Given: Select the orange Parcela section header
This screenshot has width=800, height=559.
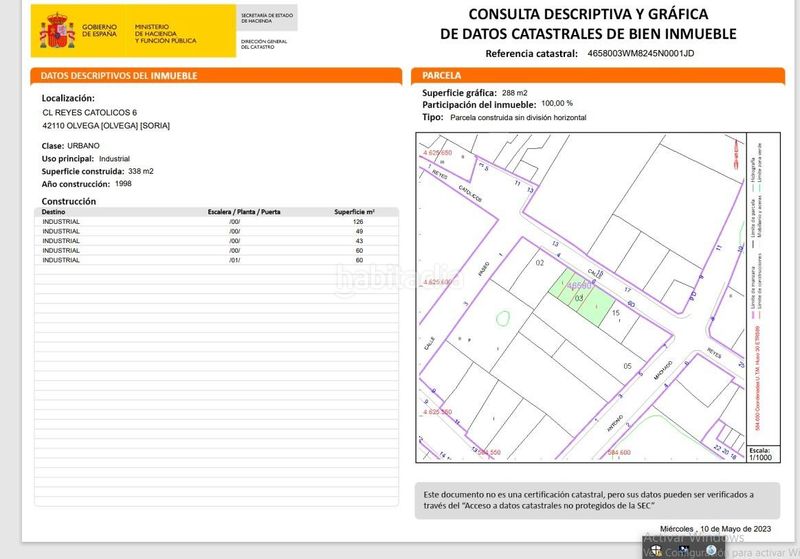Looking at the screenshot, I should [x=598, y=76].
